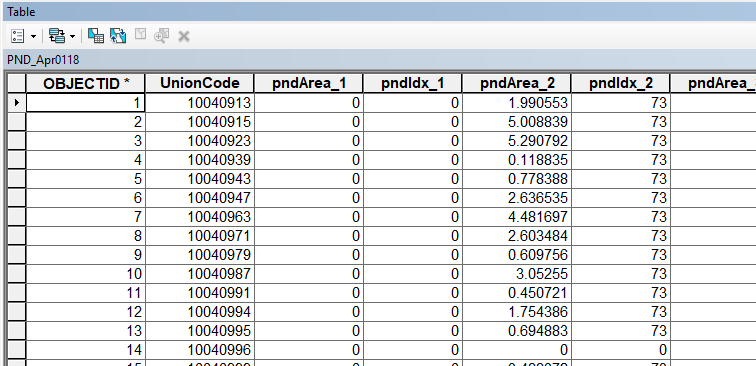
Task: Expand the Related Tables dropdown arrow
Action: [72, 36]
